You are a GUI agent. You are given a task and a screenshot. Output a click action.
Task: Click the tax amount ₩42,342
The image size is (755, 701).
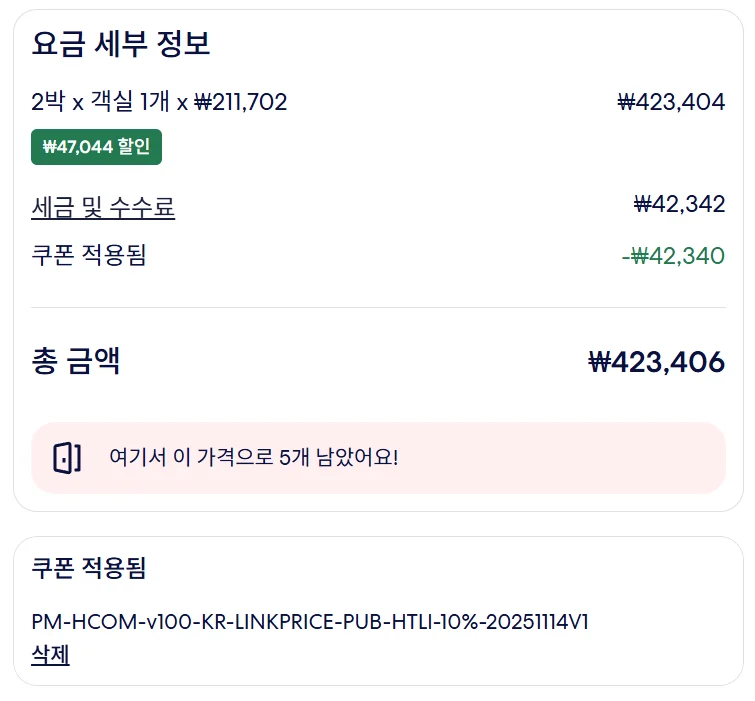679,204
